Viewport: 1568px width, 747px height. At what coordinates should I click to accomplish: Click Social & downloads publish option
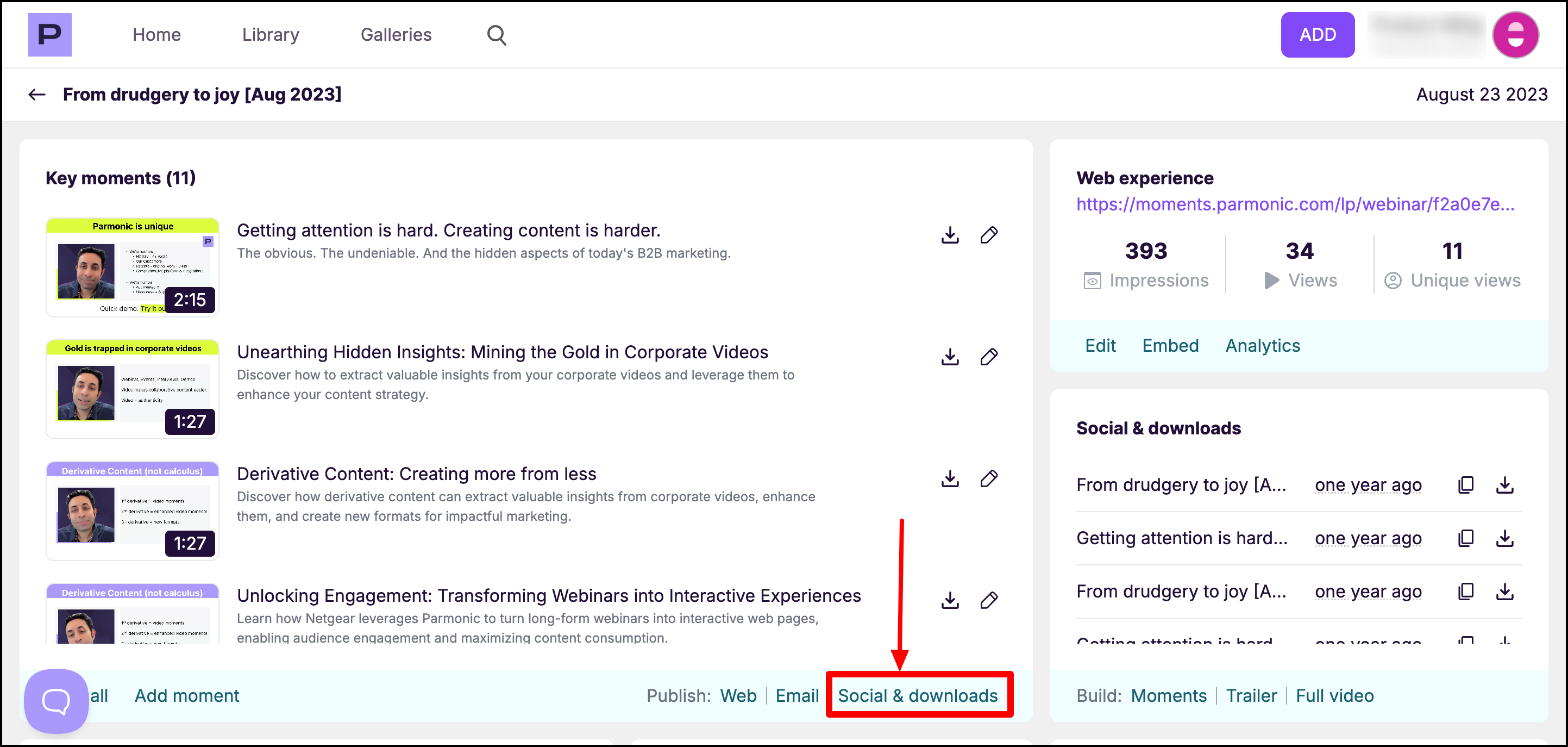coord(917,695)
